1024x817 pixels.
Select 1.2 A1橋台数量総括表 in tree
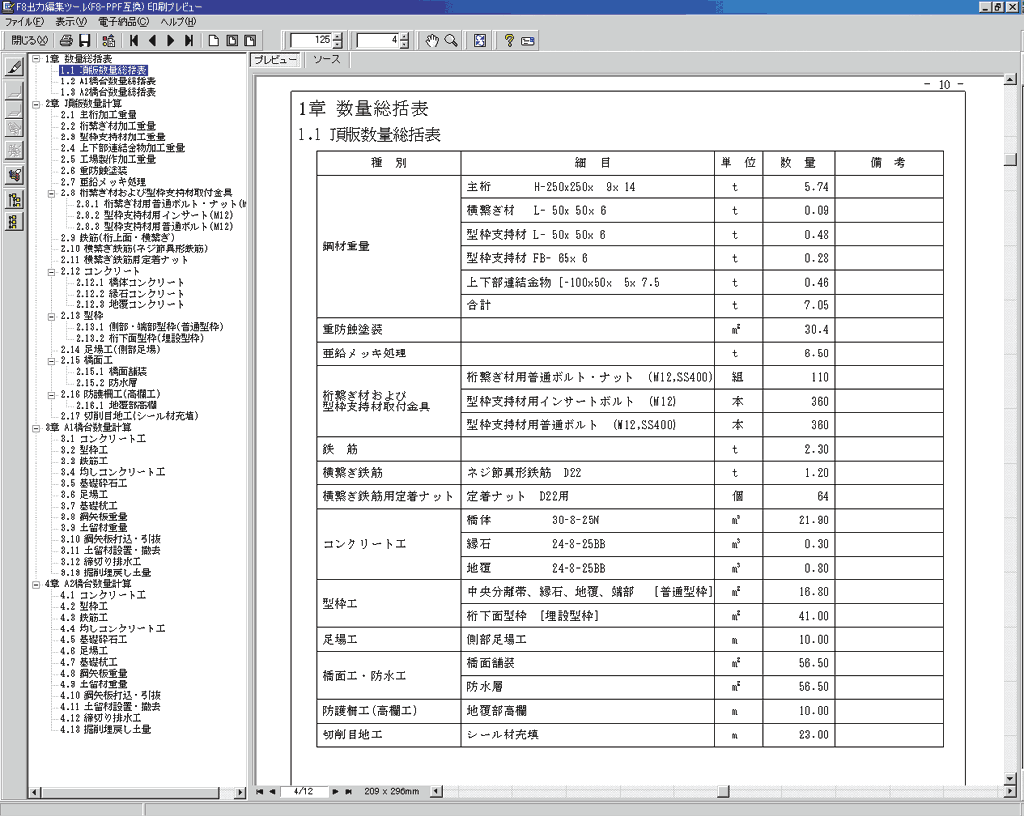108,81
